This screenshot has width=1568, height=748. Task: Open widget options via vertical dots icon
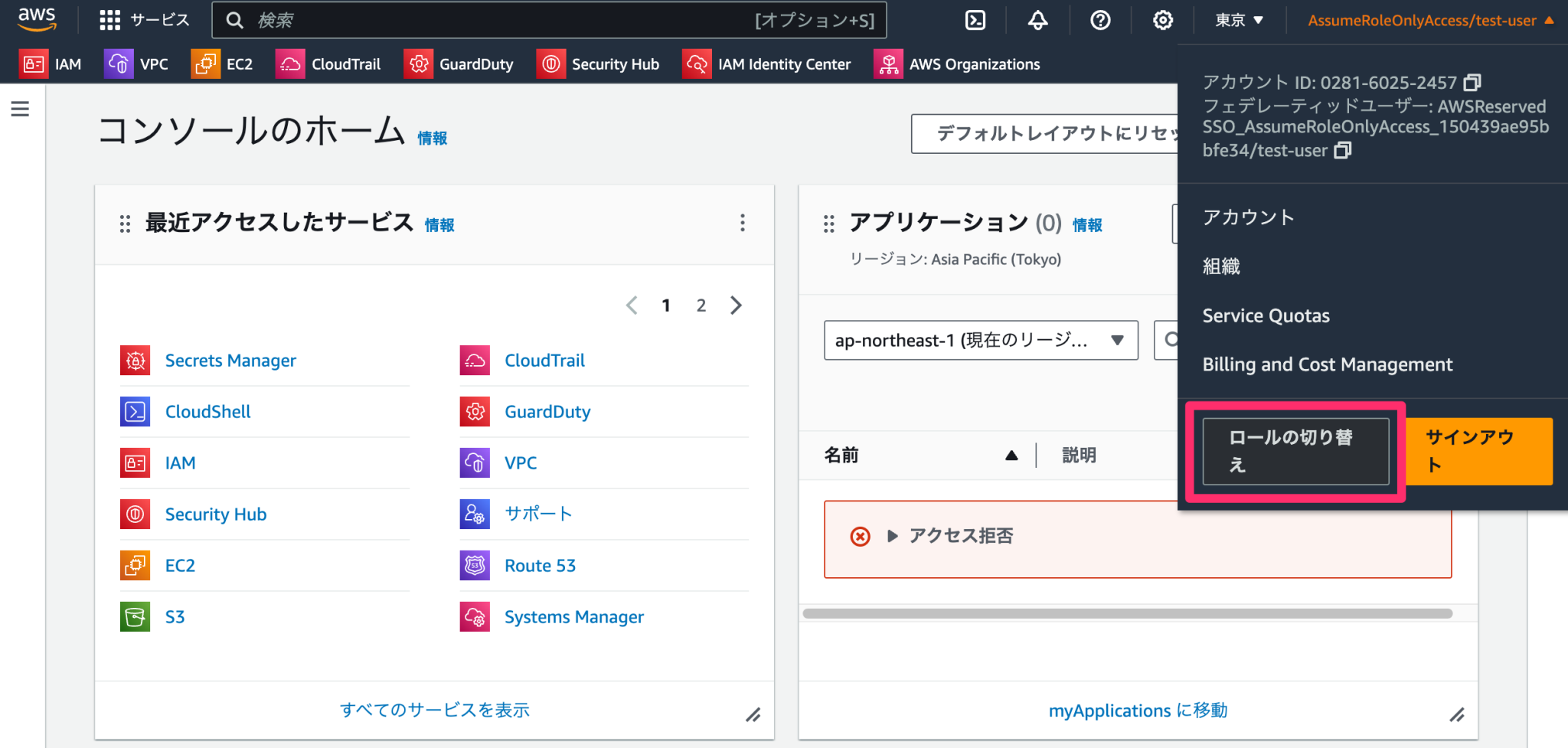pyautogui.click(x=742, y=223)
